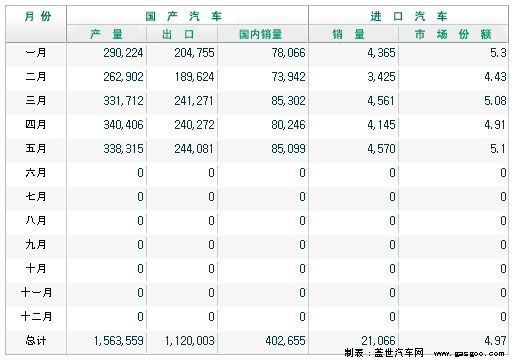Click the March import sales 4,561
The image size is (514, 360).
tap(381, 101)
